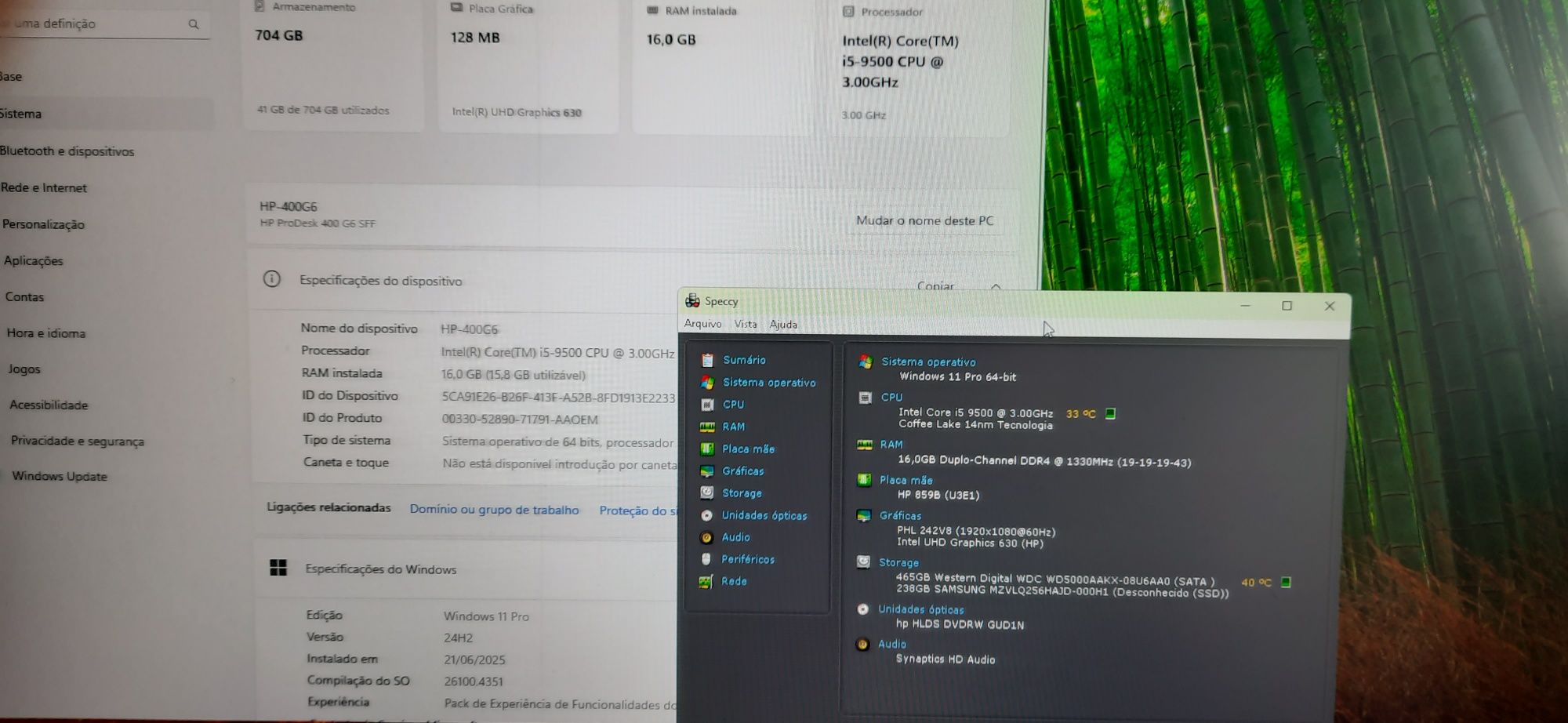This screenshot has width=1568, height=723.
Task: Select Sistema operativo icon in Speccy sidebar
Action: [707, 382]
